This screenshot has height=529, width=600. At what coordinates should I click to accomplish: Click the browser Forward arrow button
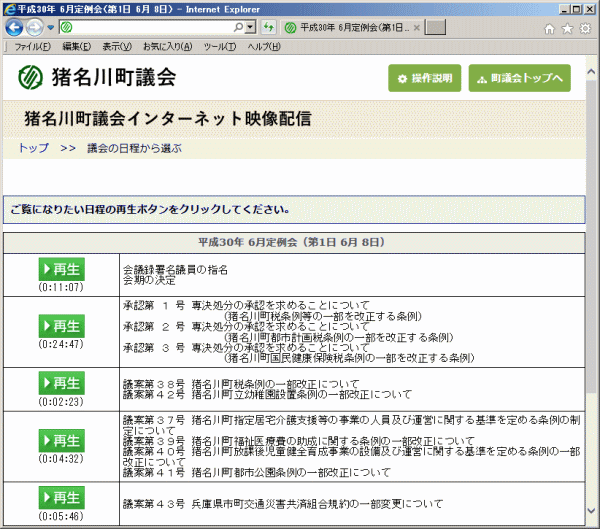pos(36,27)
